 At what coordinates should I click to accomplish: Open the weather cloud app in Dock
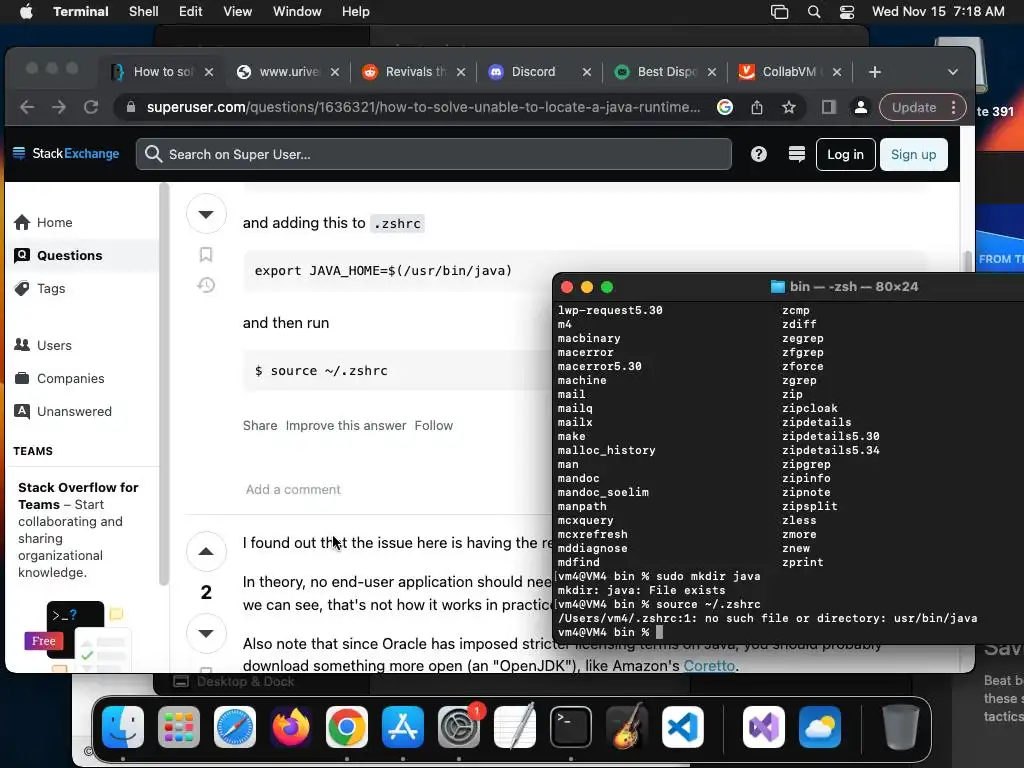click(820, 727)
